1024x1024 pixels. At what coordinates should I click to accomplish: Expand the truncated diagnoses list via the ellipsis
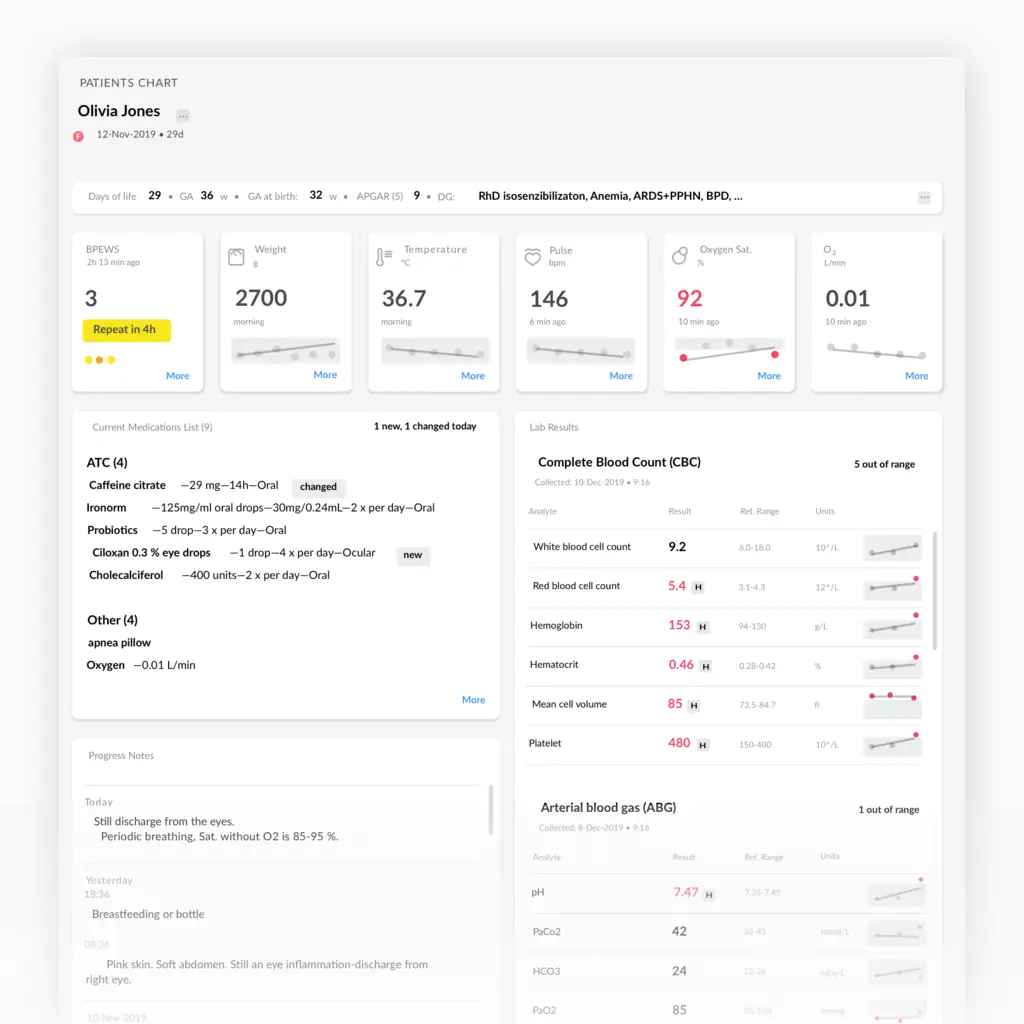click(924, 197)
